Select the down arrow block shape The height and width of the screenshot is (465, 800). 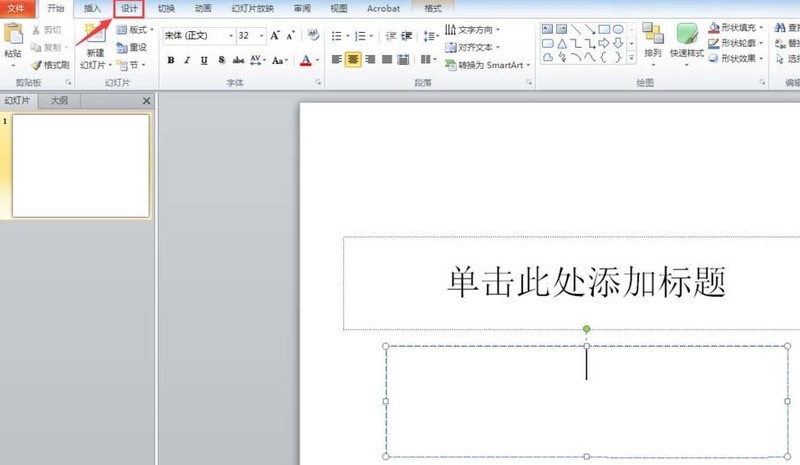pyautogui.click(x=618, y=43)
